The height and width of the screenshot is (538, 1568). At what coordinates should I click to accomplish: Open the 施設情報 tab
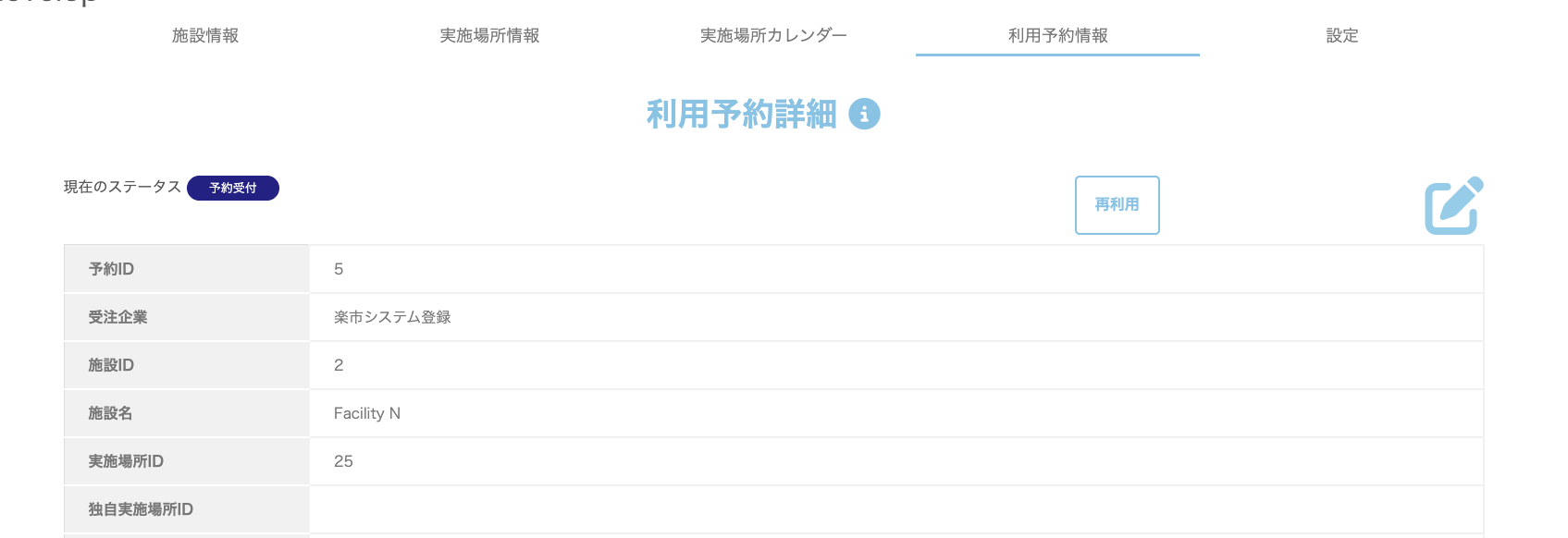pos(205,36)
